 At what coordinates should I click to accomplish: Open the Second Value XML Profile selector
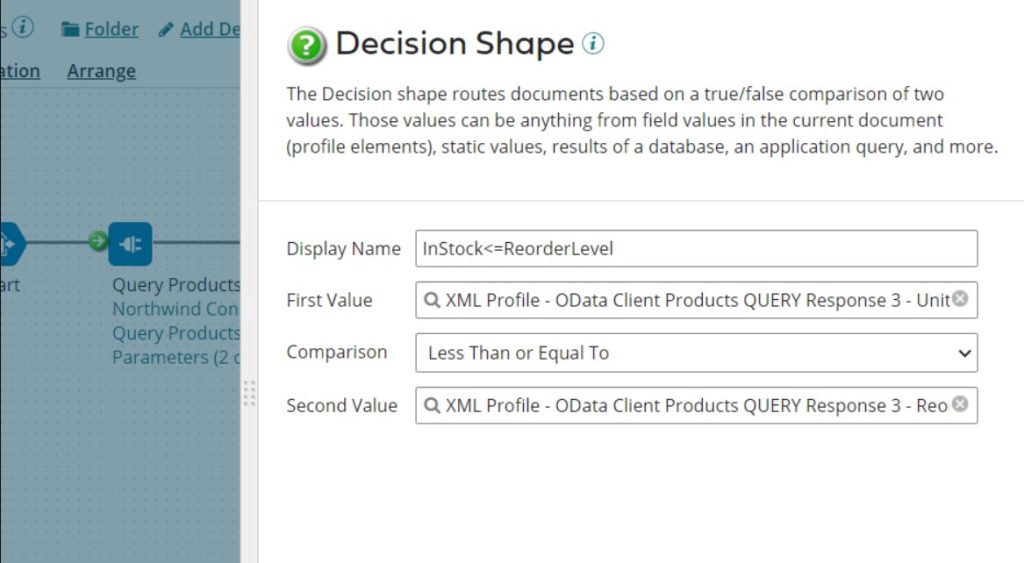tap(690, 406)
